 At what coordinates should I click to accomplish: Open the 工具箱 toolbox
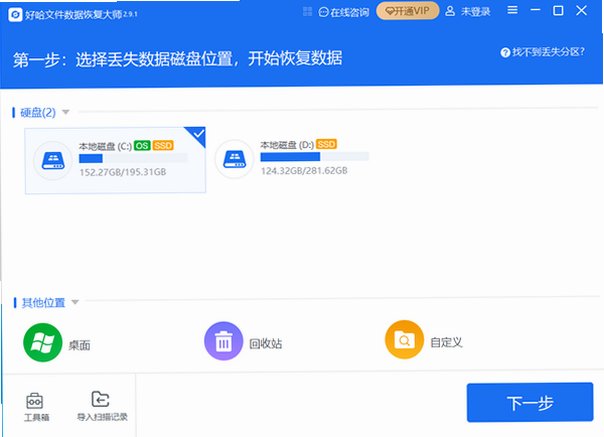[36, 407]
